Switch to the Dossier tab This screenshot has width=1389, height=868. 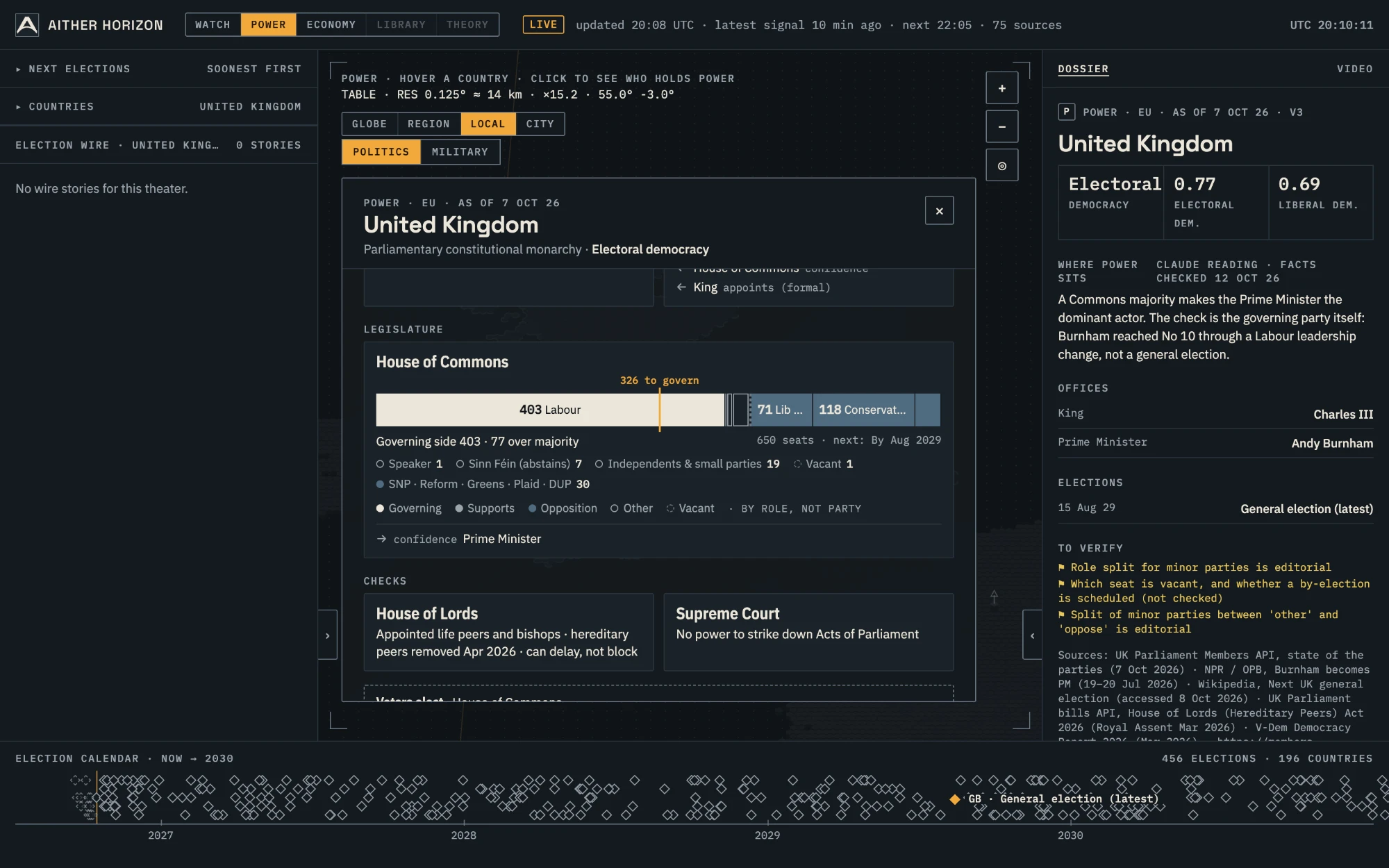point(1083,69)
